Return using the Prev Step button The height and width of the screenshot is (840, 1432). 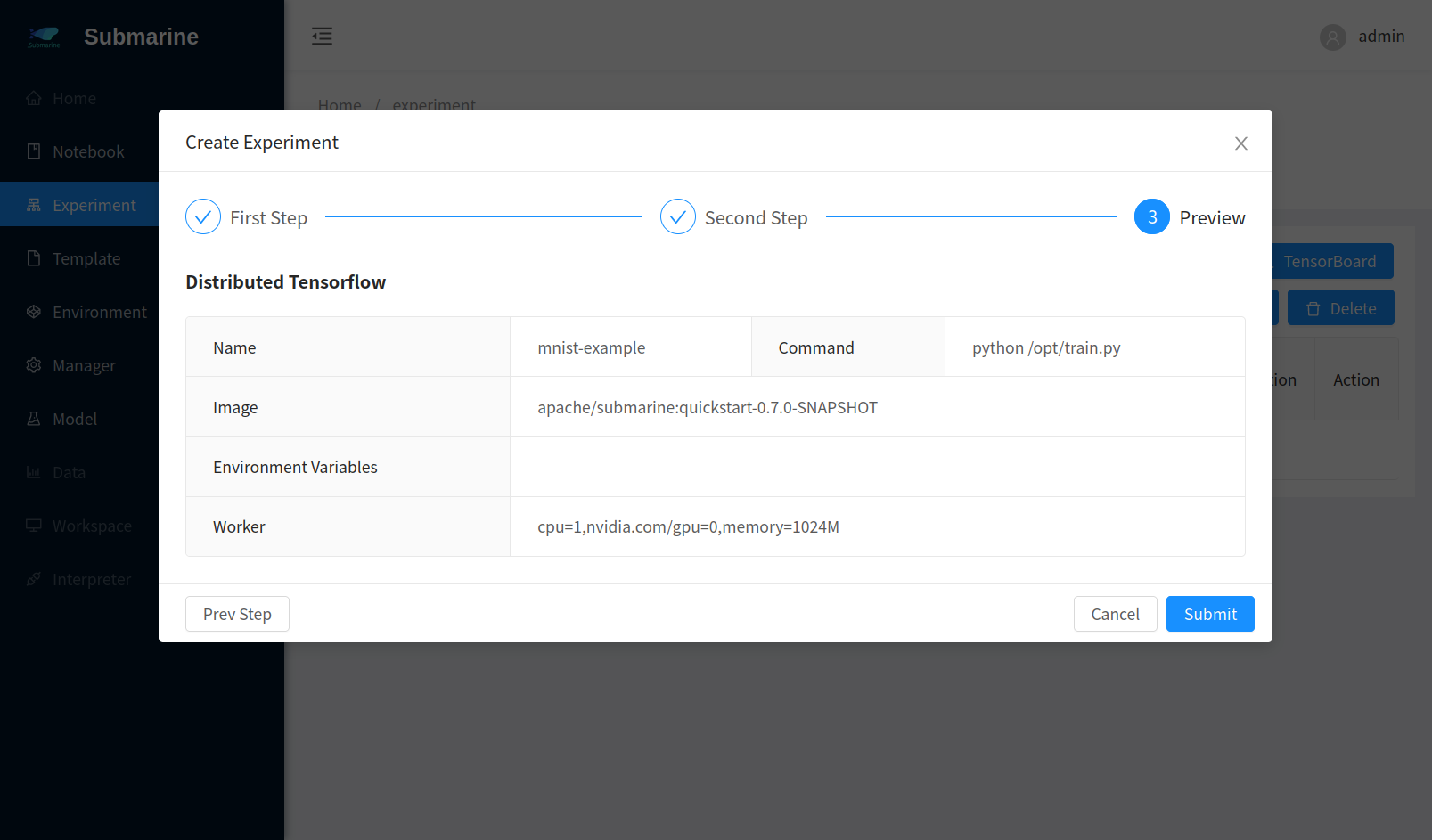tap(237, 614)
